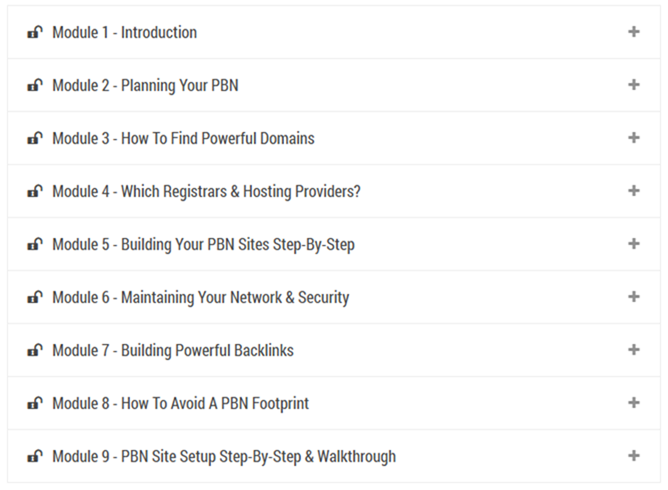Expand Module 7 with the plus sign
The height and width of the screenshot is (490, 668).
[x=633, y=350]
